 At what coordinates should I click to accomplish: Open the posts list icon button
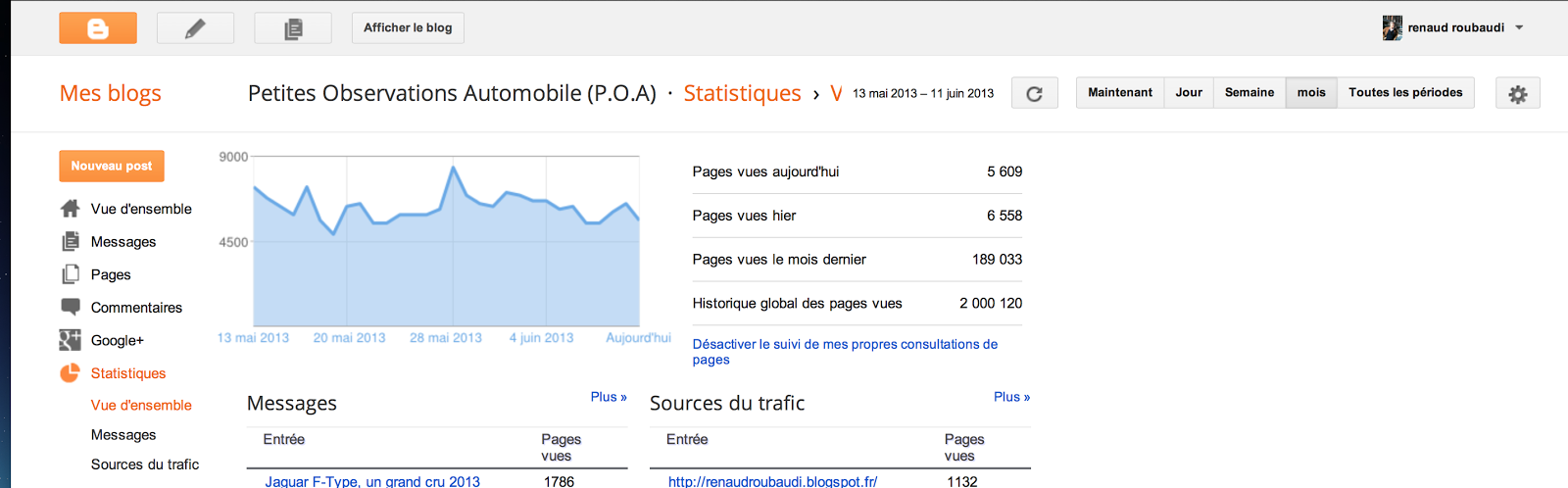[x=293, y=28]
